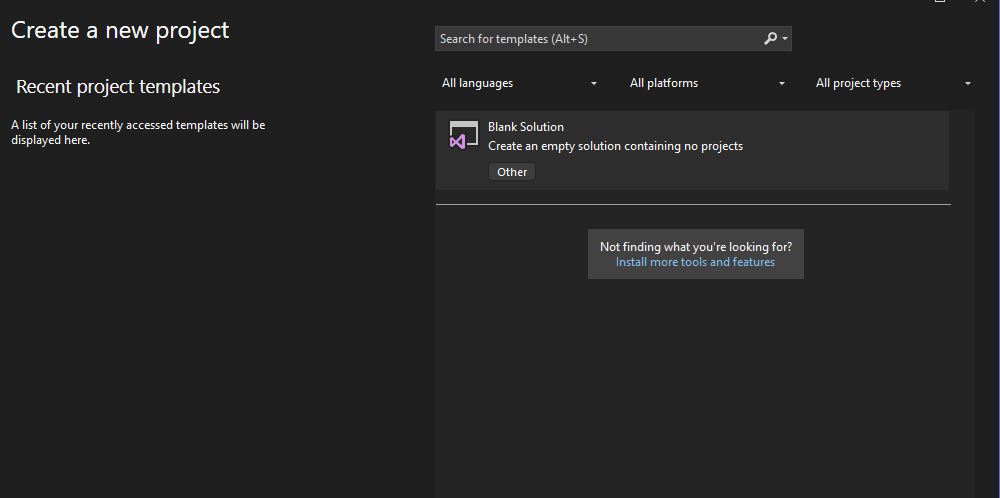Viewport: 1000px width, 498px height.
Task: Click the Other tag on Blank Solution
Action: (x=512, y=172)
